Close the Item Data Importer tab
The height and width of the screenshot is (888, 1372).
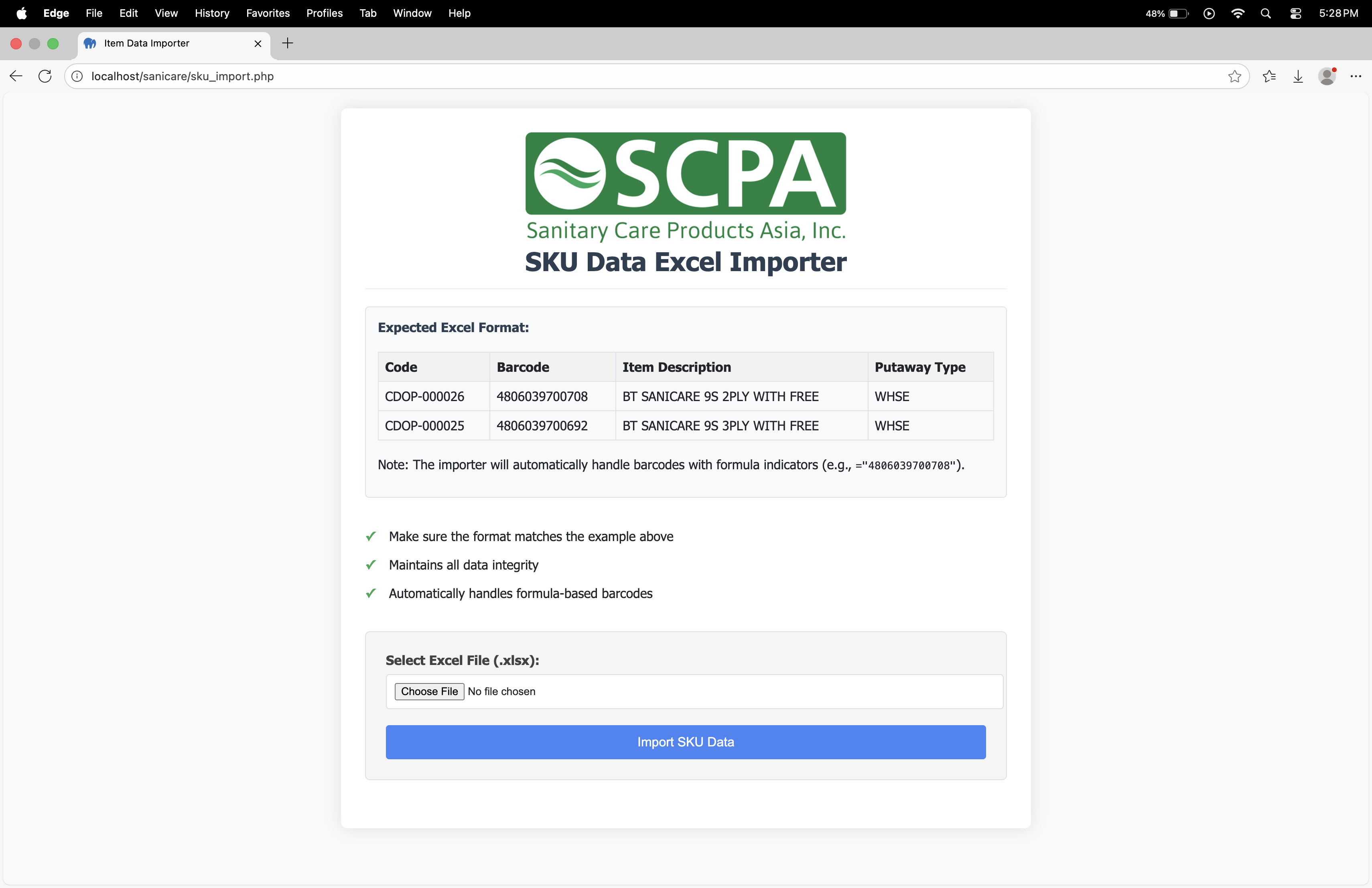tap(258, 43)
